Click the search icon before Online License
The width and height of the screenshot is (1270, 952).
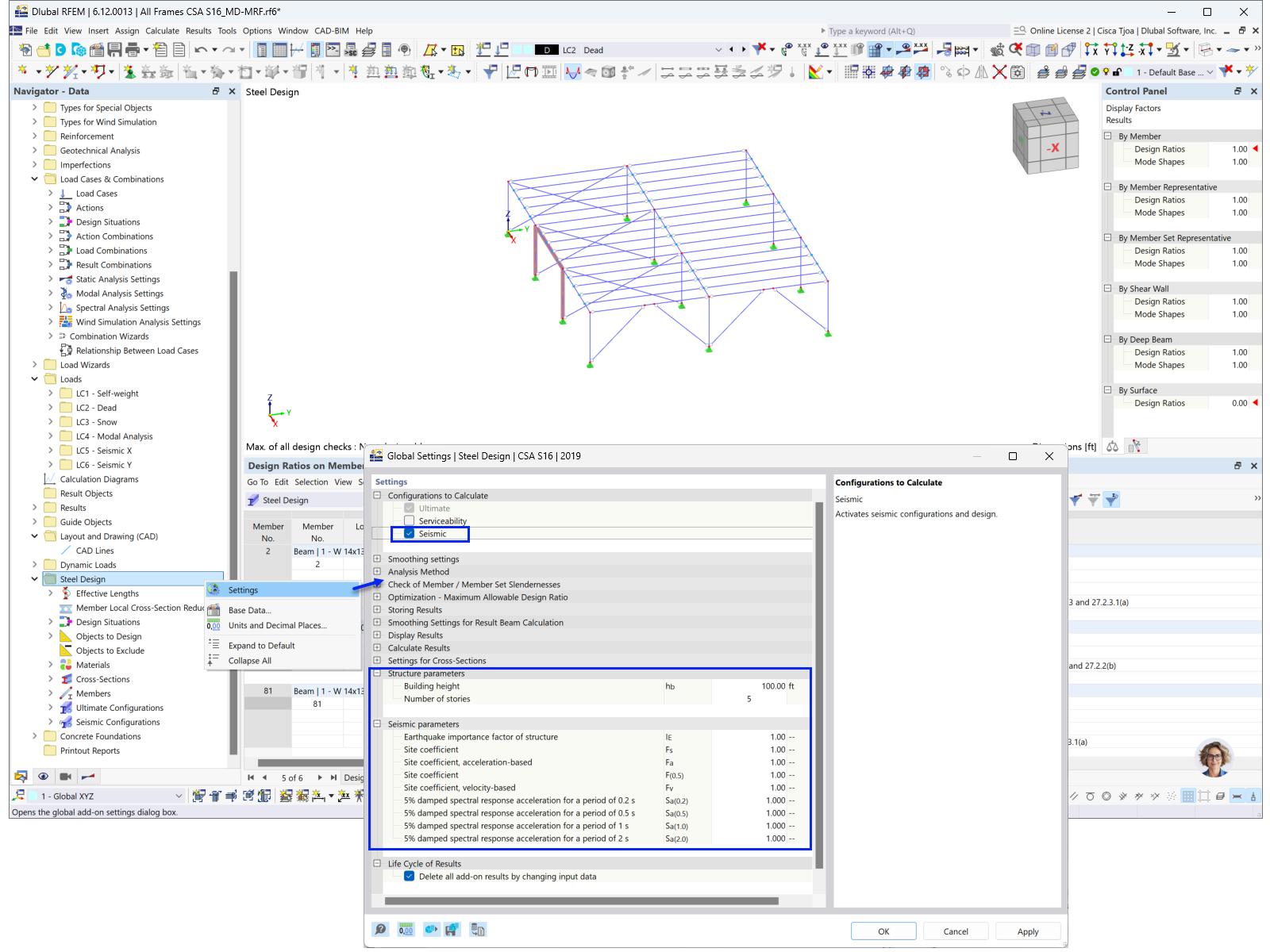pyautogui.click(x=1019, y=31)
